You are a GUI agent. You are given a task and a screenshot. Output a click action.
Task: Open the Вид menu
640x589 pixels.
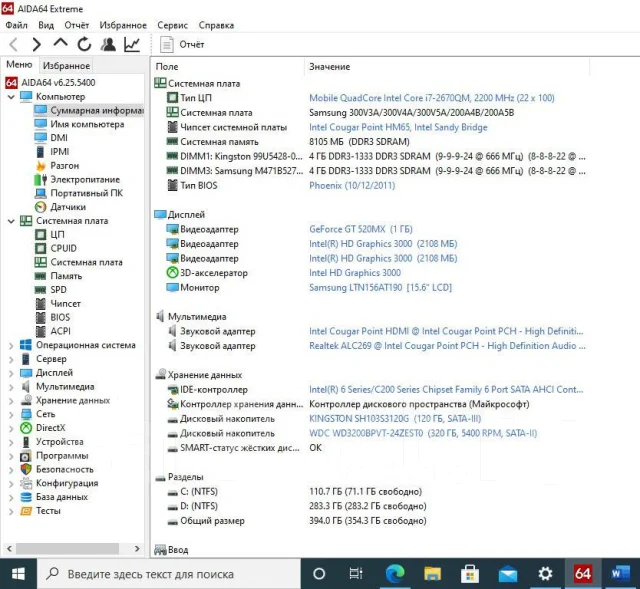point(46,25)
